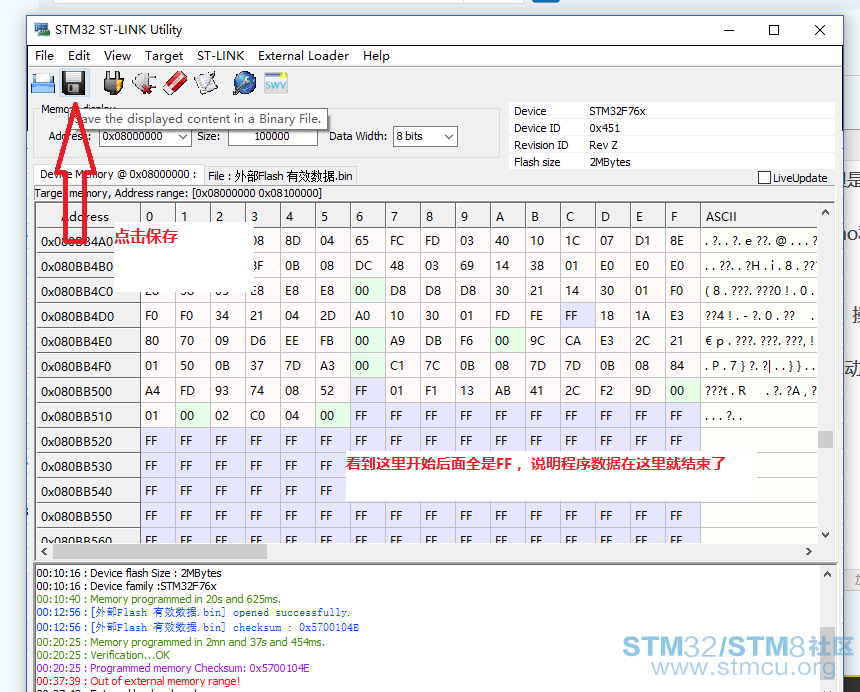Click the Size input field showing 100000

click(273, 137)
